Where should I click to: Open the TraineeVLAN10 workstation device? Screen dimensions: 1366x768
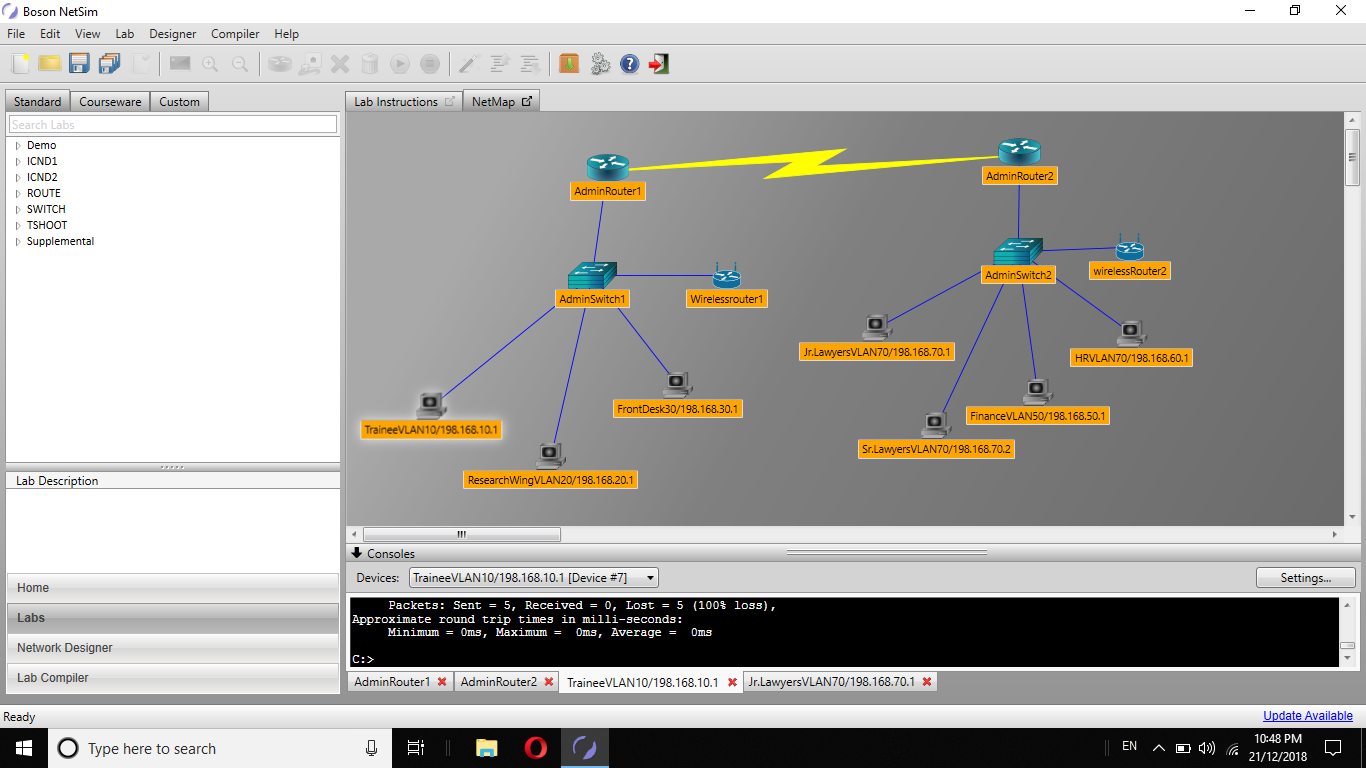[430, 404]
